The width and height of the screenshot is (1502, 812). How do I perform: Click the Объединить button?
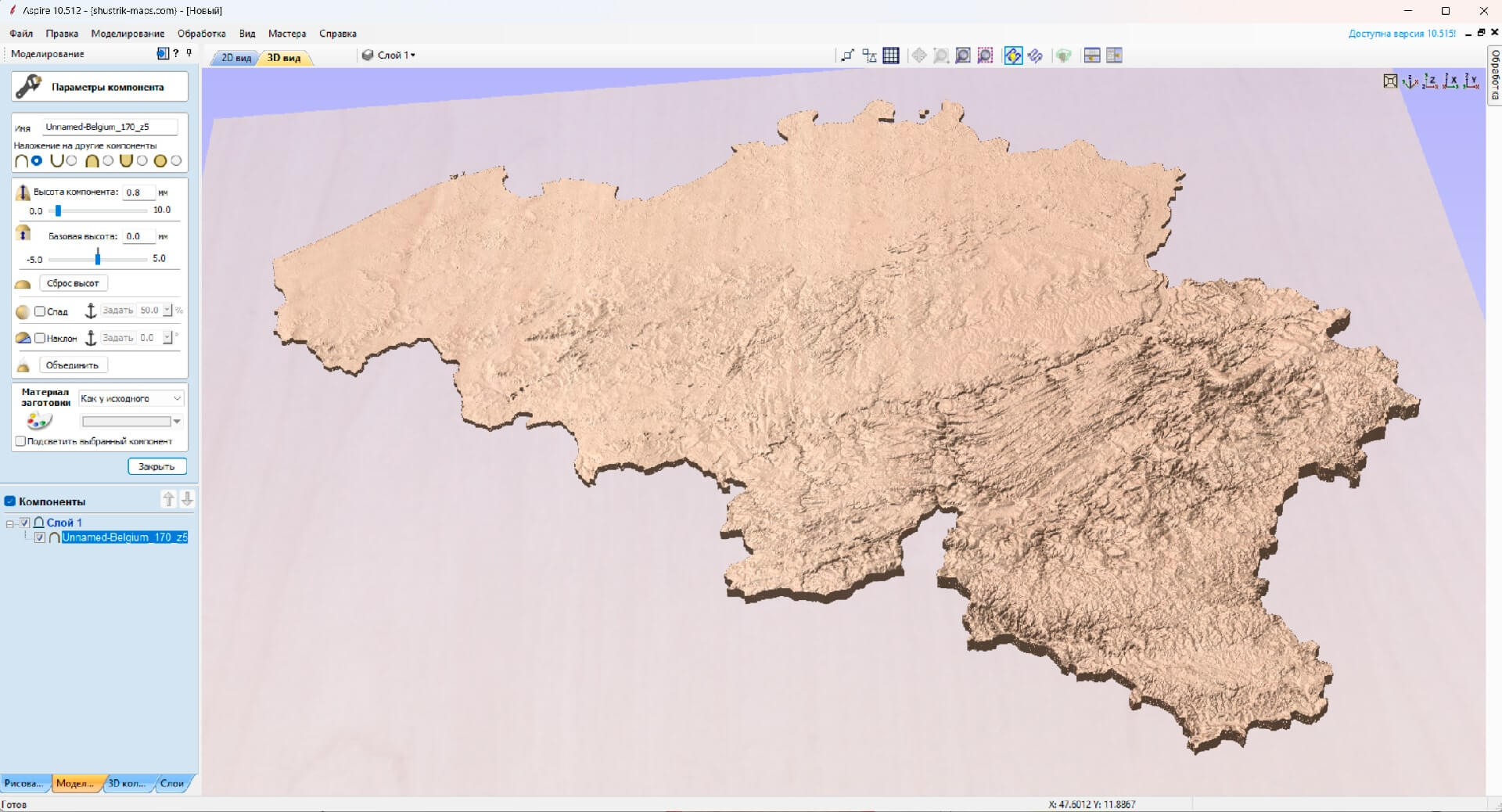click(x=72, y=365)
